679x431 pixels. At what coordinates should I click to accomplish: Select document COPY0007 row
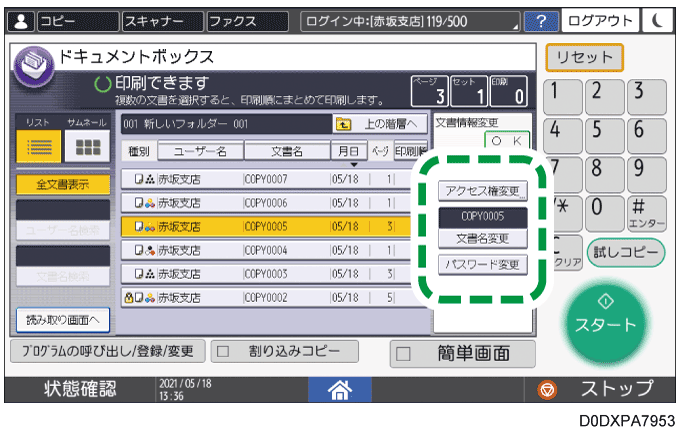pyautogui.click(x=266, y=179)
